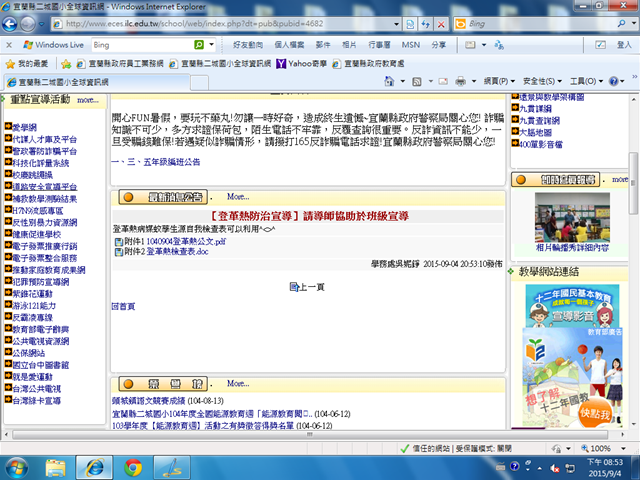This screenshot has width=640, height=480.
Task: Expand the address bar history dropdown
Action: pyautogui.click(x=396, y=24)
